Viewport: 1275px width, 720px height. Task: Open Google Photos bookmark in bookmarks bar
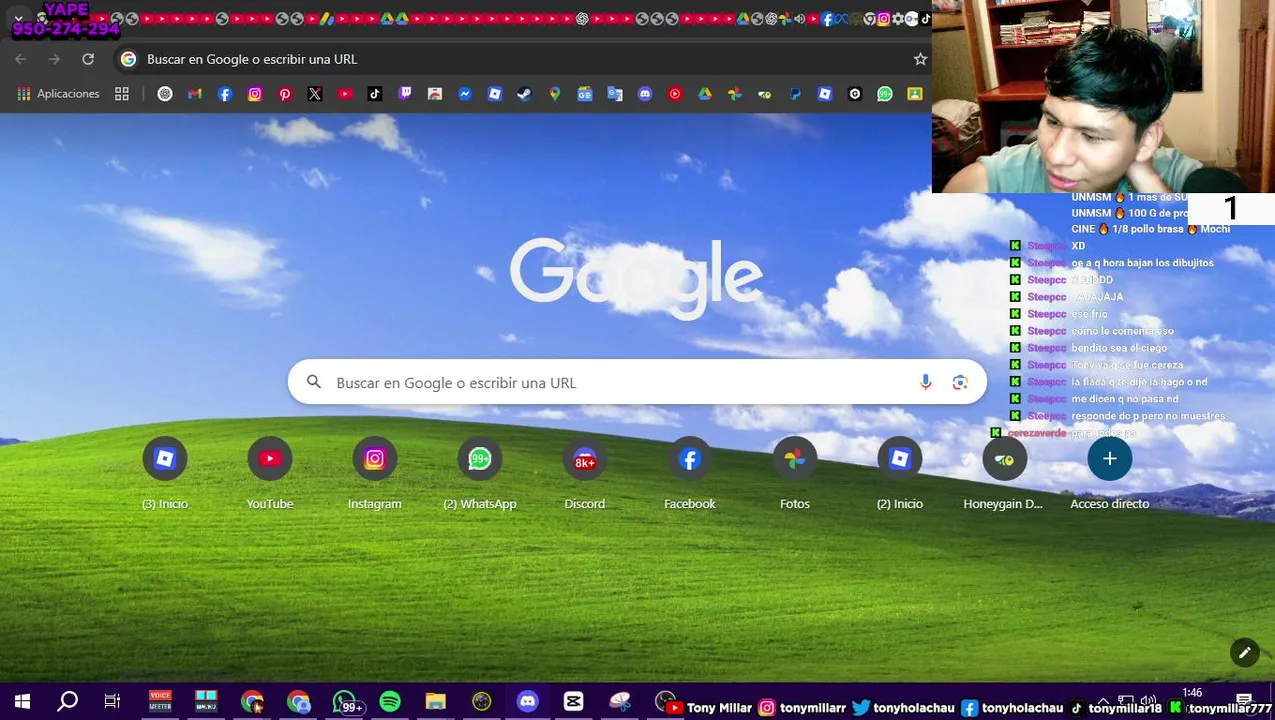735,94
